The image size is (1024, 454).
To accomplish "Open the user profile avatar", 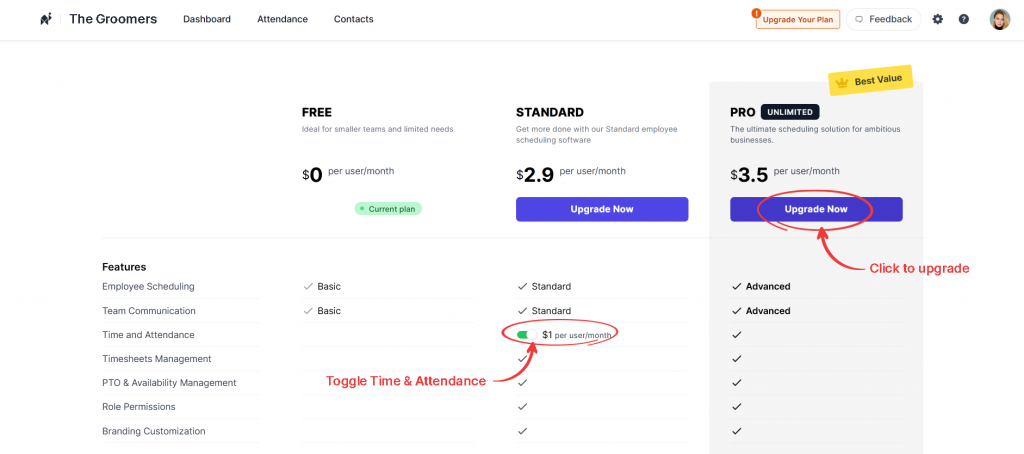I will [x=1000, y=20].
